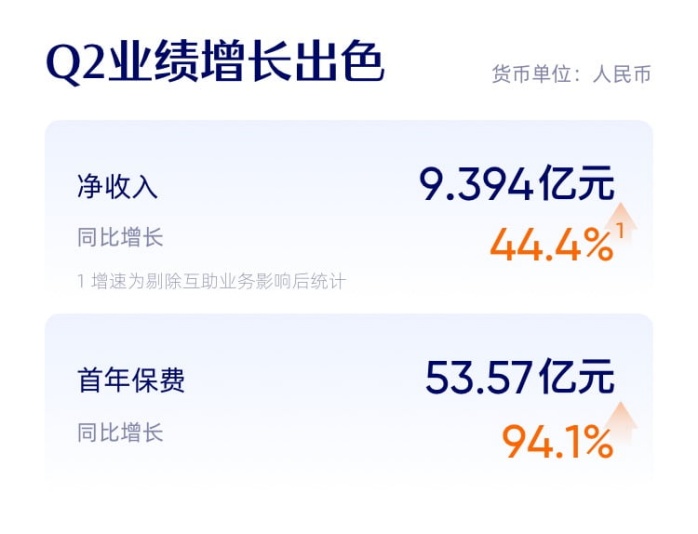Click the orange 94.1% growth figure

tap(556, 441)
